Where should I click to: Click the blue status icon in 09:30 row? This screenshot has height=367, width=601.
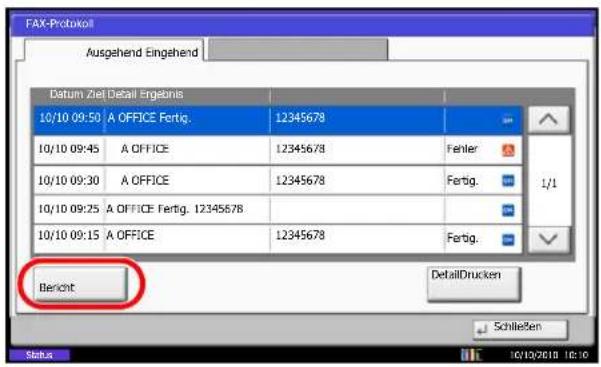(508, 180)
